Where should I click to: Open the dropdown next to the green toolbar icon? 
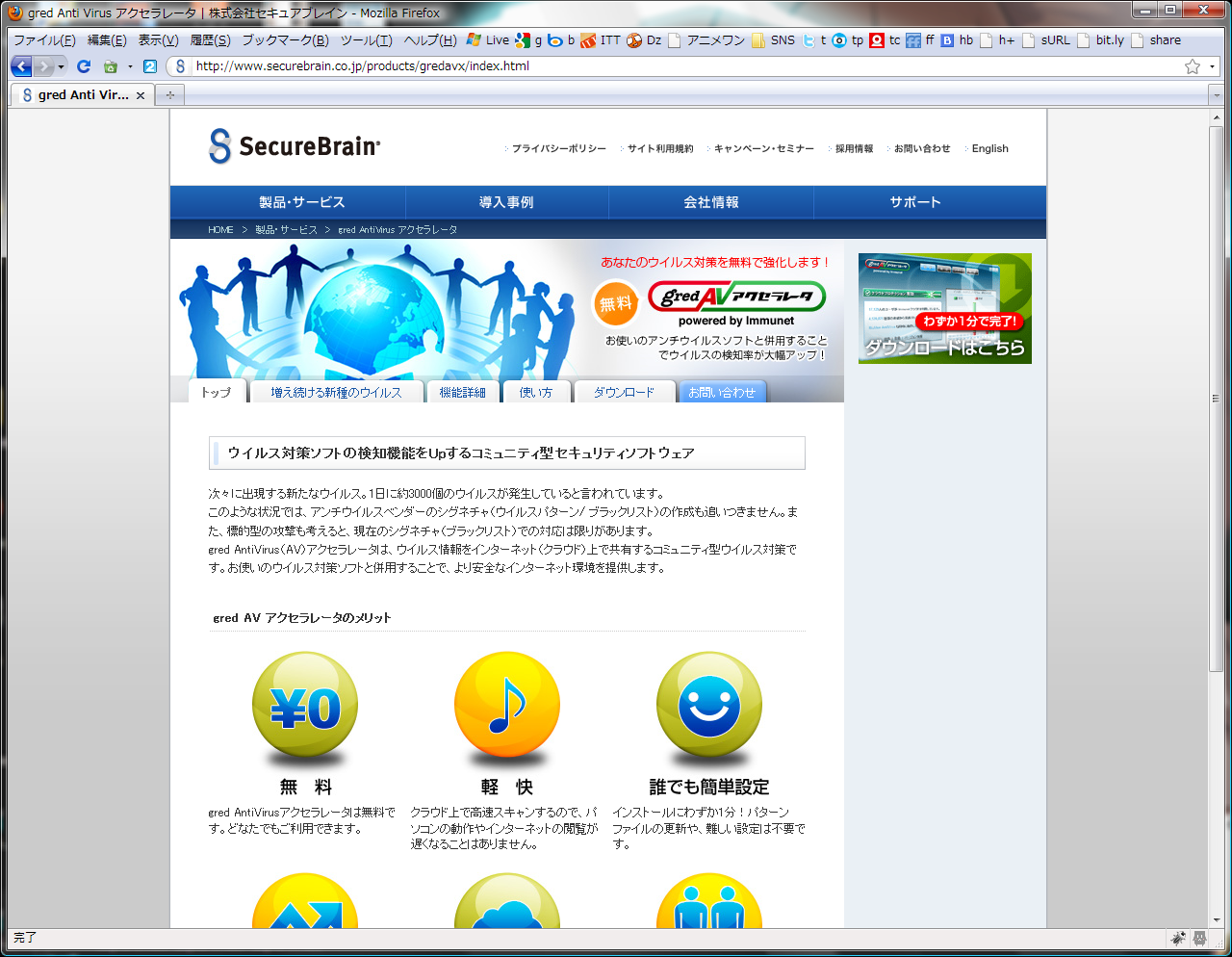pos(130,66)
